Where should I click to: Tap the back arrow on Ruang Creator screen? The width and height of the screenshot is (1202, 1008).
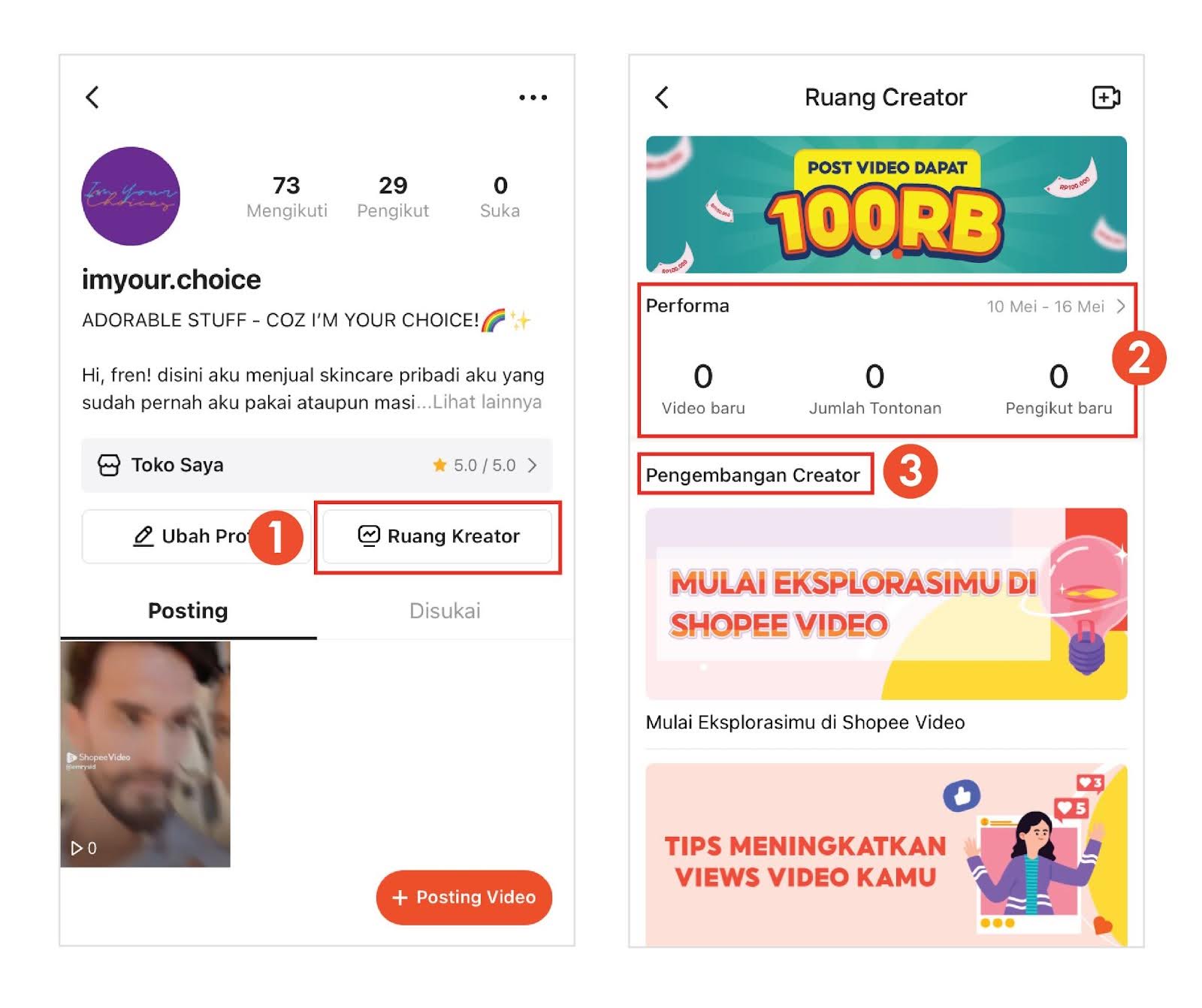(x=662, y=97)
